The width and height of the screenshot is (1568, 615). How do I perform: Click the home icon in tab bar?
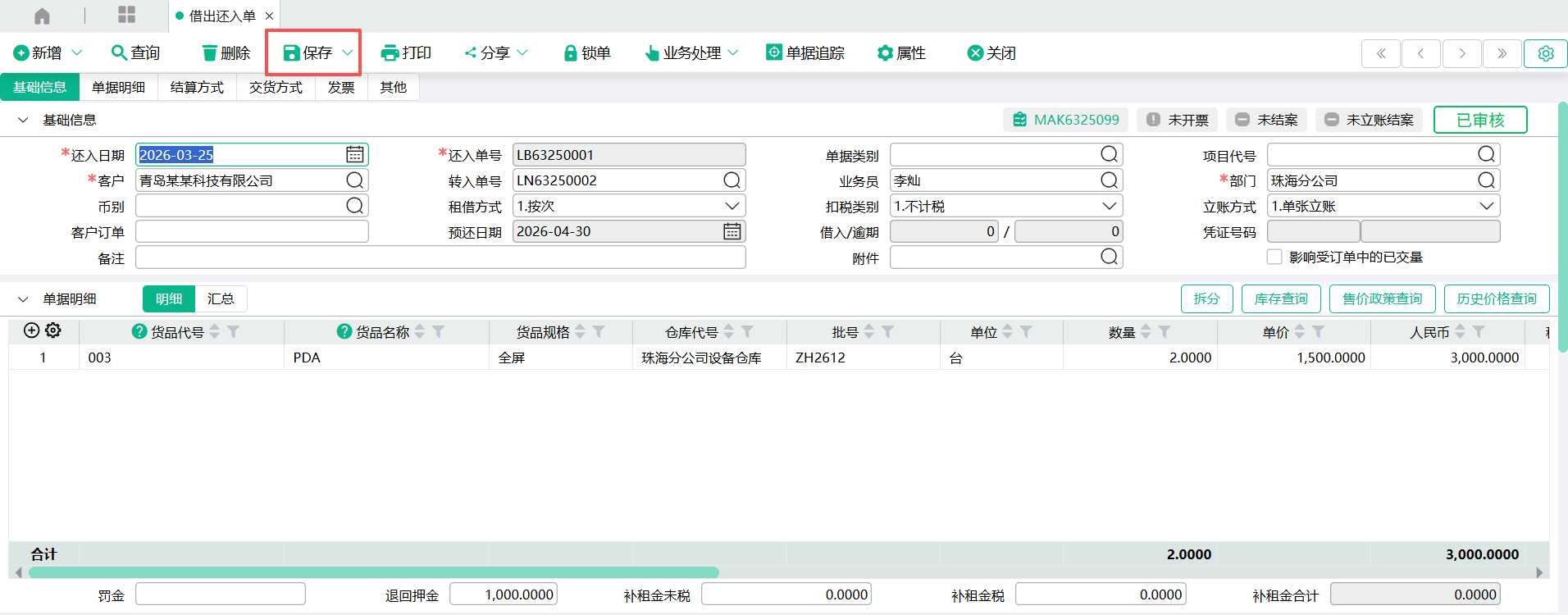pos(42,16)
